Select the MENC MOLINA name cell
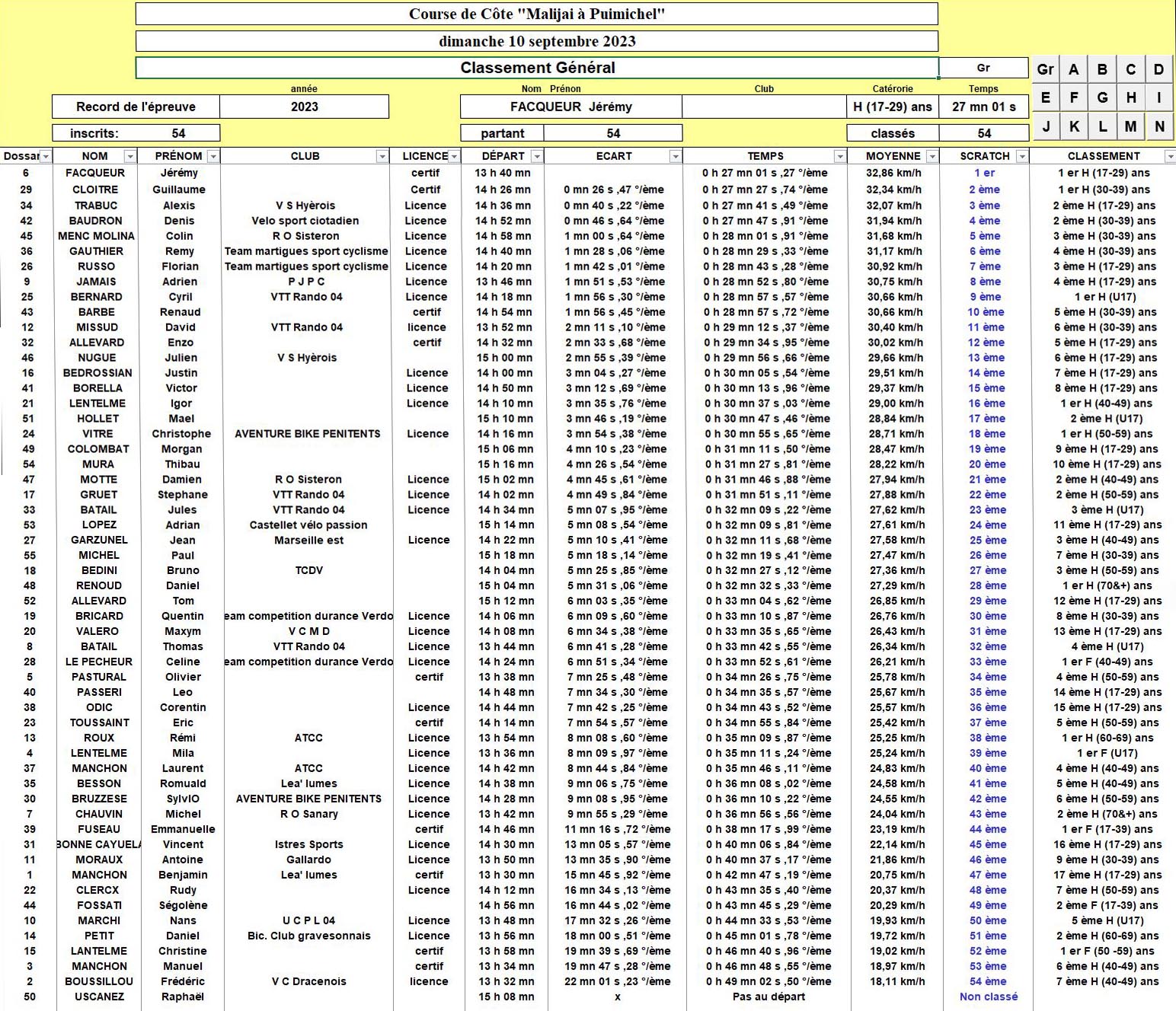The height and width of the screenshot is (1011, 1176). (96, 236)
